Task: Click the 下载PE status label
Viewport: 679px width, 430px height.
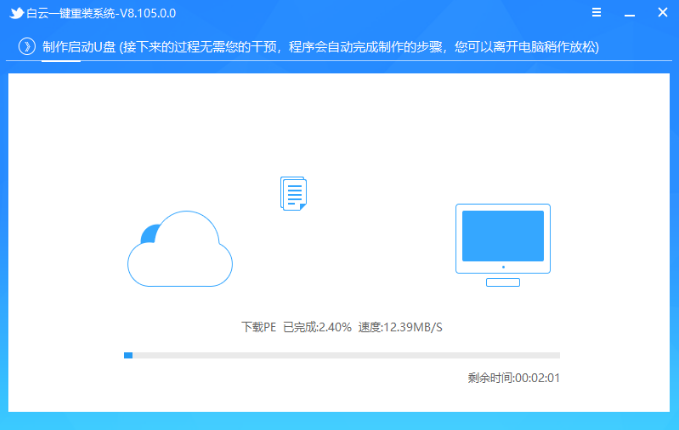Action: tap(258, 327)
